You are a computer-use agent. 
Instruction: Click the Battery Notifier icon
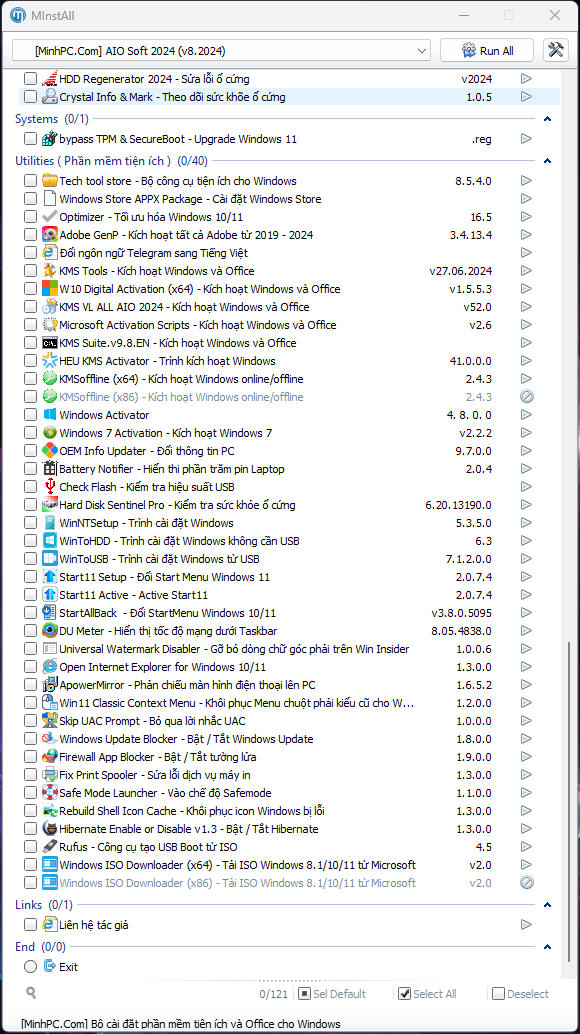tap(49, 469)
